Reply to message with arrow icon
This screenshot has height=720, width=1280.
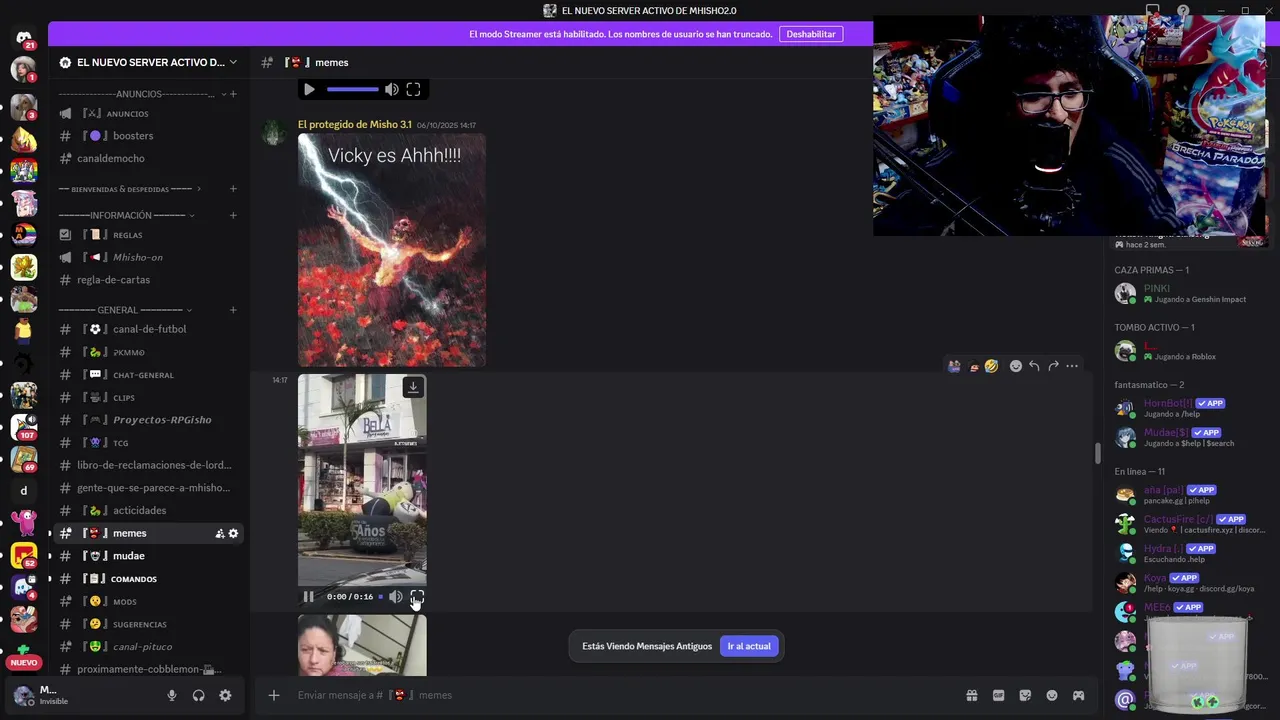tap(1034, 366)
